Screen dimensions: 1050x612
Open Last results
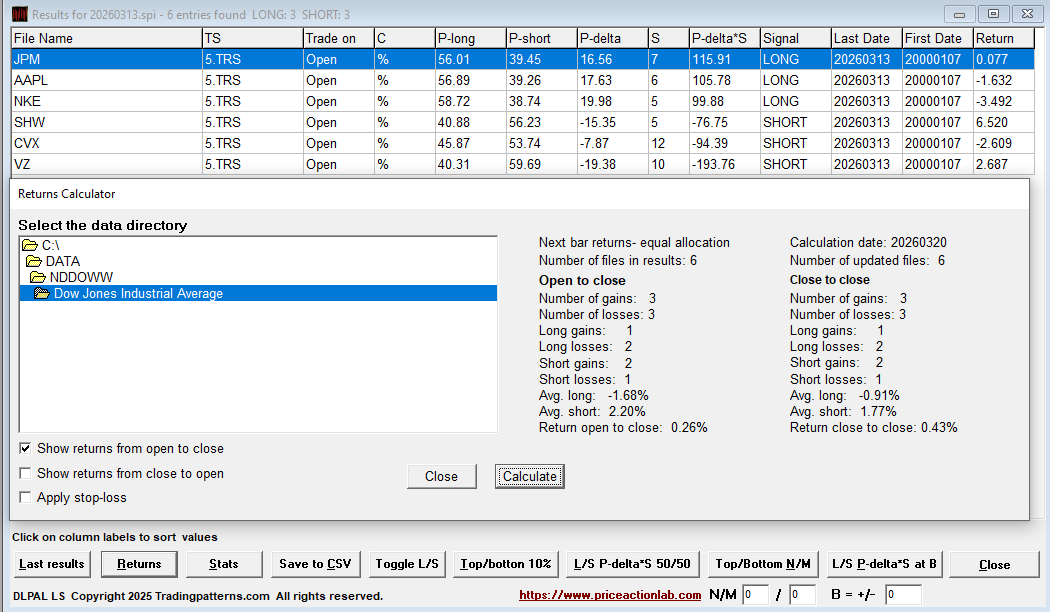pyautogui.click(x=52, y=564)
